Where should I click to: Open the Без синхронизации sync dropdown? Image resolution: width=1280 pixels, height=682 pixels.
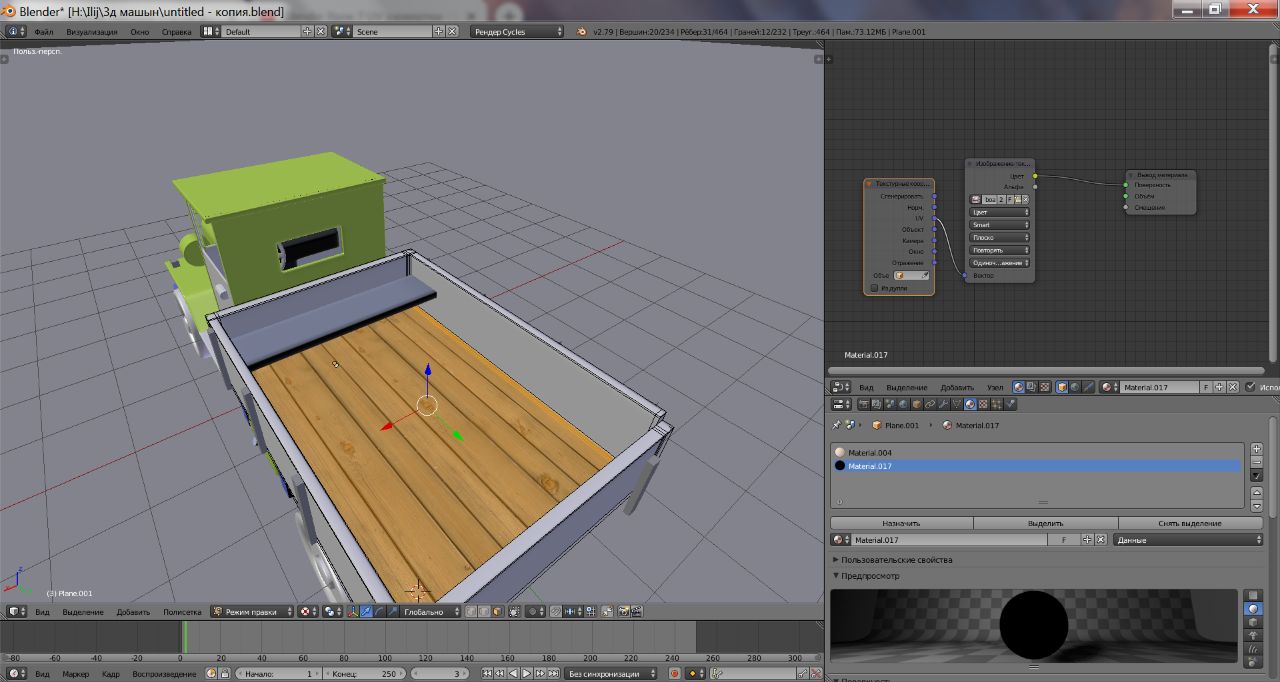(611, 674)
